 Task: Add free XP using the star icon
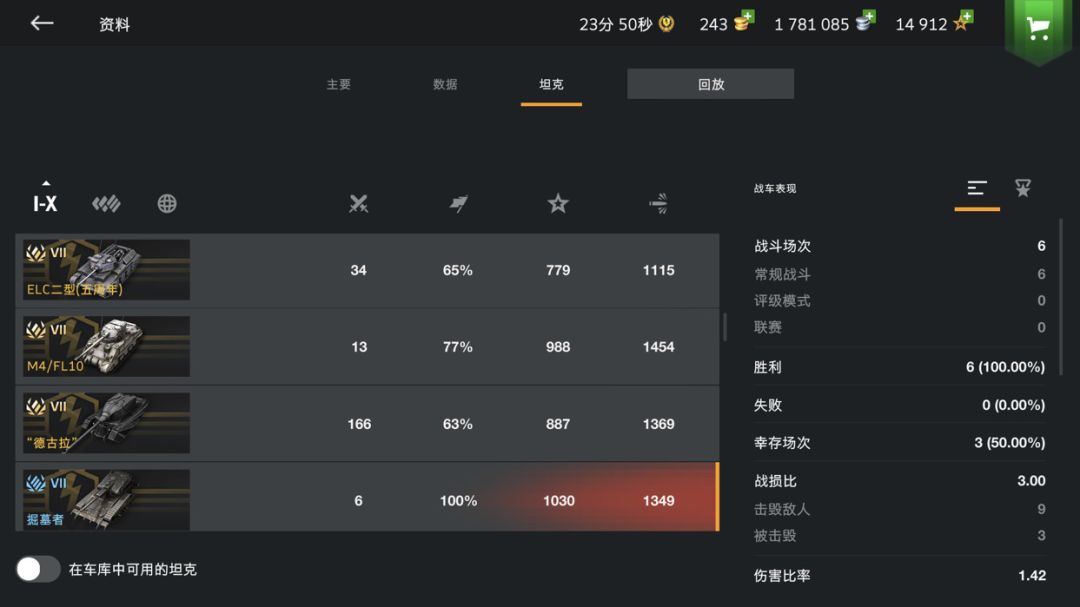pos(962,22)
